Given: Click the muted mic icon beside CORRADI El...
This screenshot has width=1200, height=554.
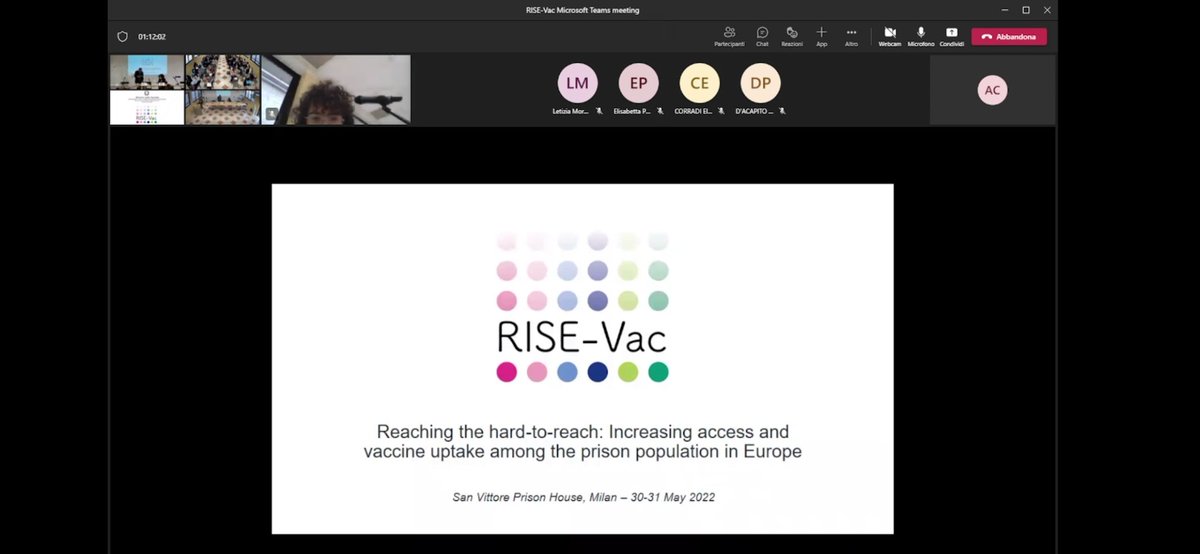Looking at the screenshot, I should [x=721, y=111].
